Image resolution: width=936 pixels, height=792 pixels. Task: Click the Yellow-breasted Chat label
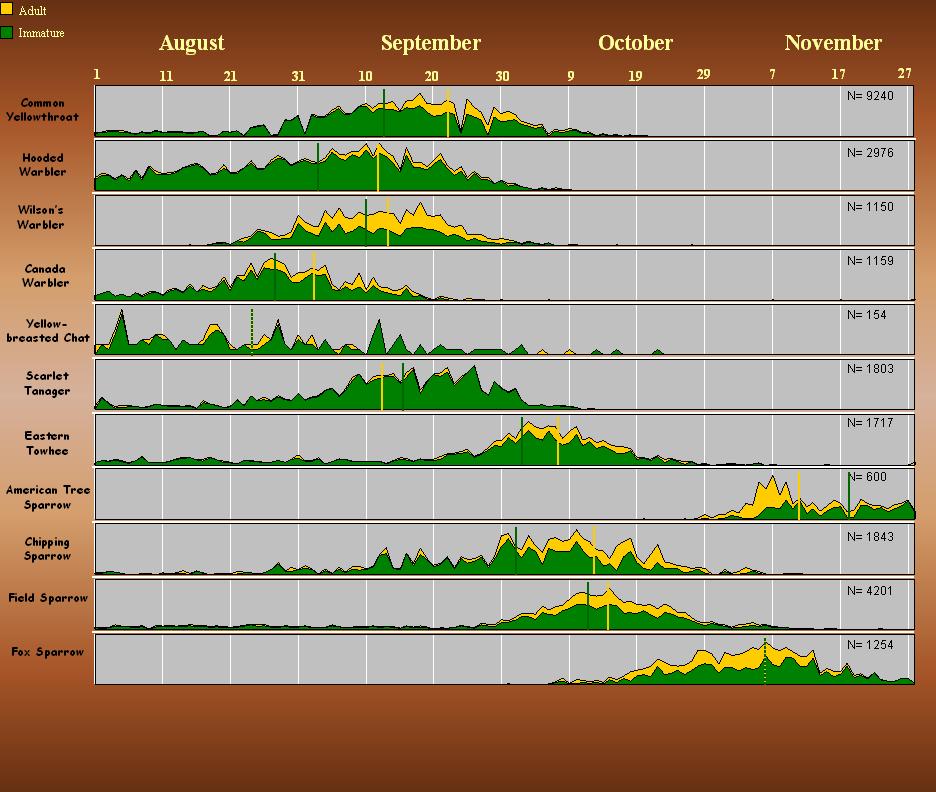[x=48, y=331]
